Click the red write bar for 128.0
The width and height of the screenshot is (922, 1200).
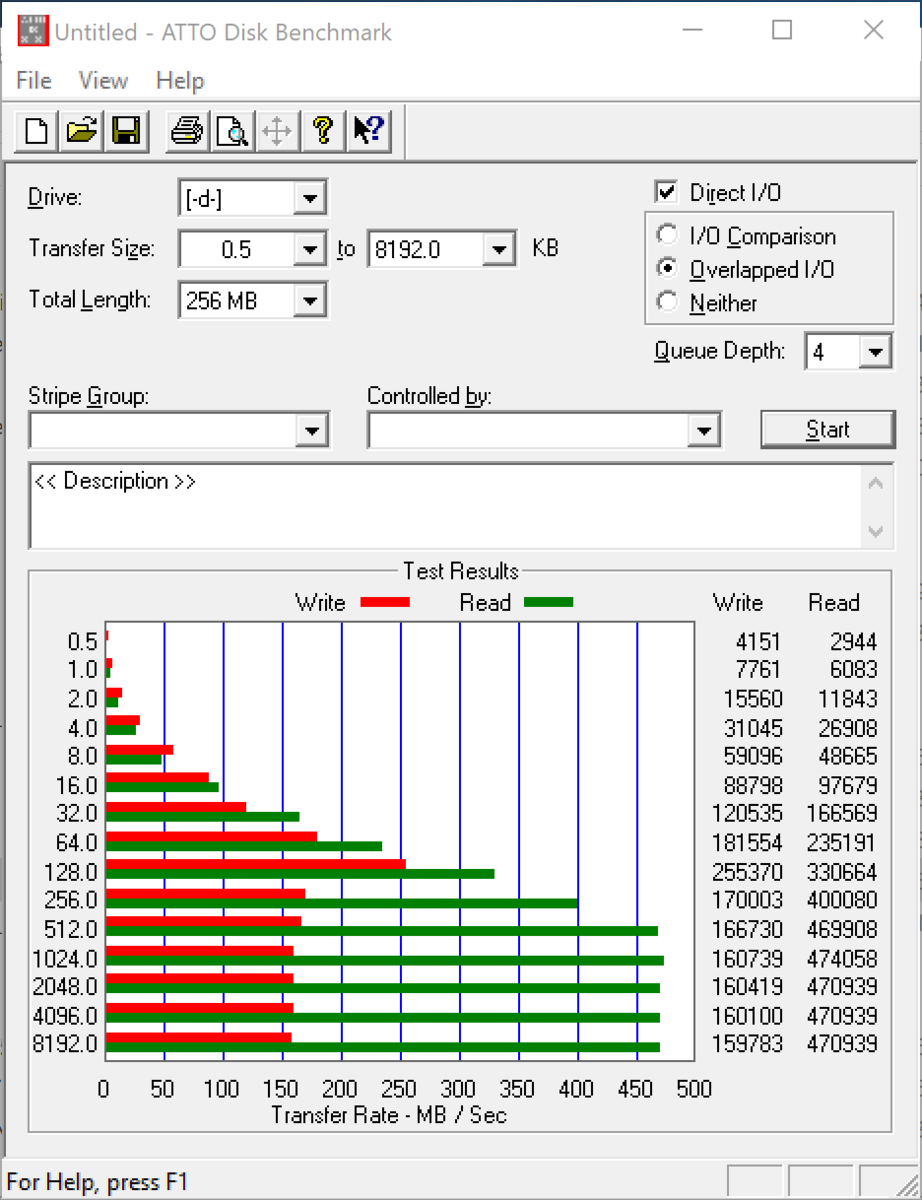pos(256,864)
